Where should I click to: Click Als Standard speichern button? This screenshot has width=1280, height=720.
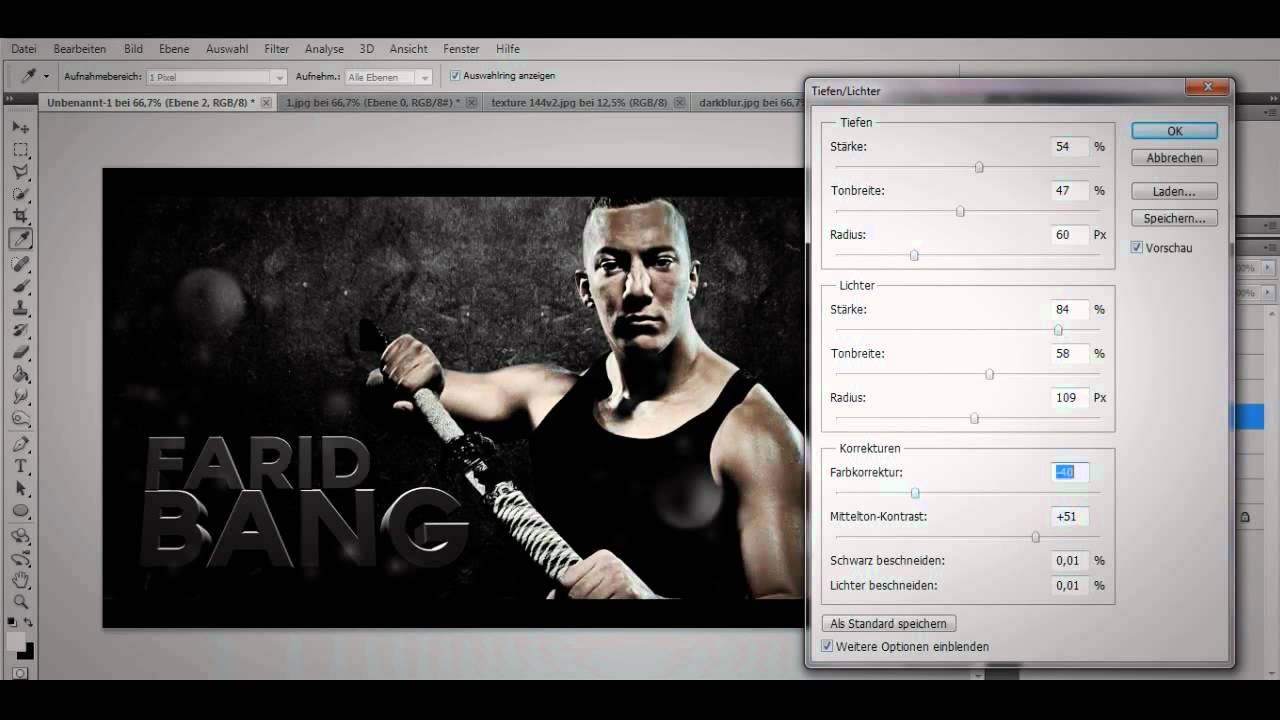click(x=889, y=623)
